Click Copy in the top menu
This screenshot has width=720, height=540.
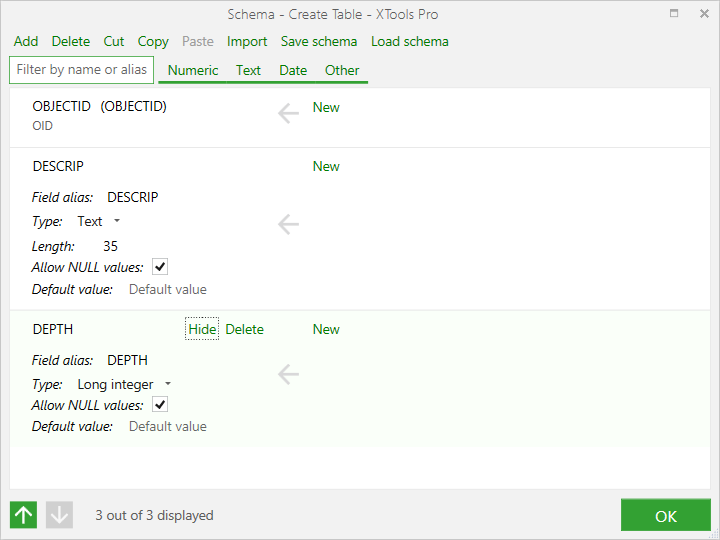pyautogui.click(x=153, y=41)
